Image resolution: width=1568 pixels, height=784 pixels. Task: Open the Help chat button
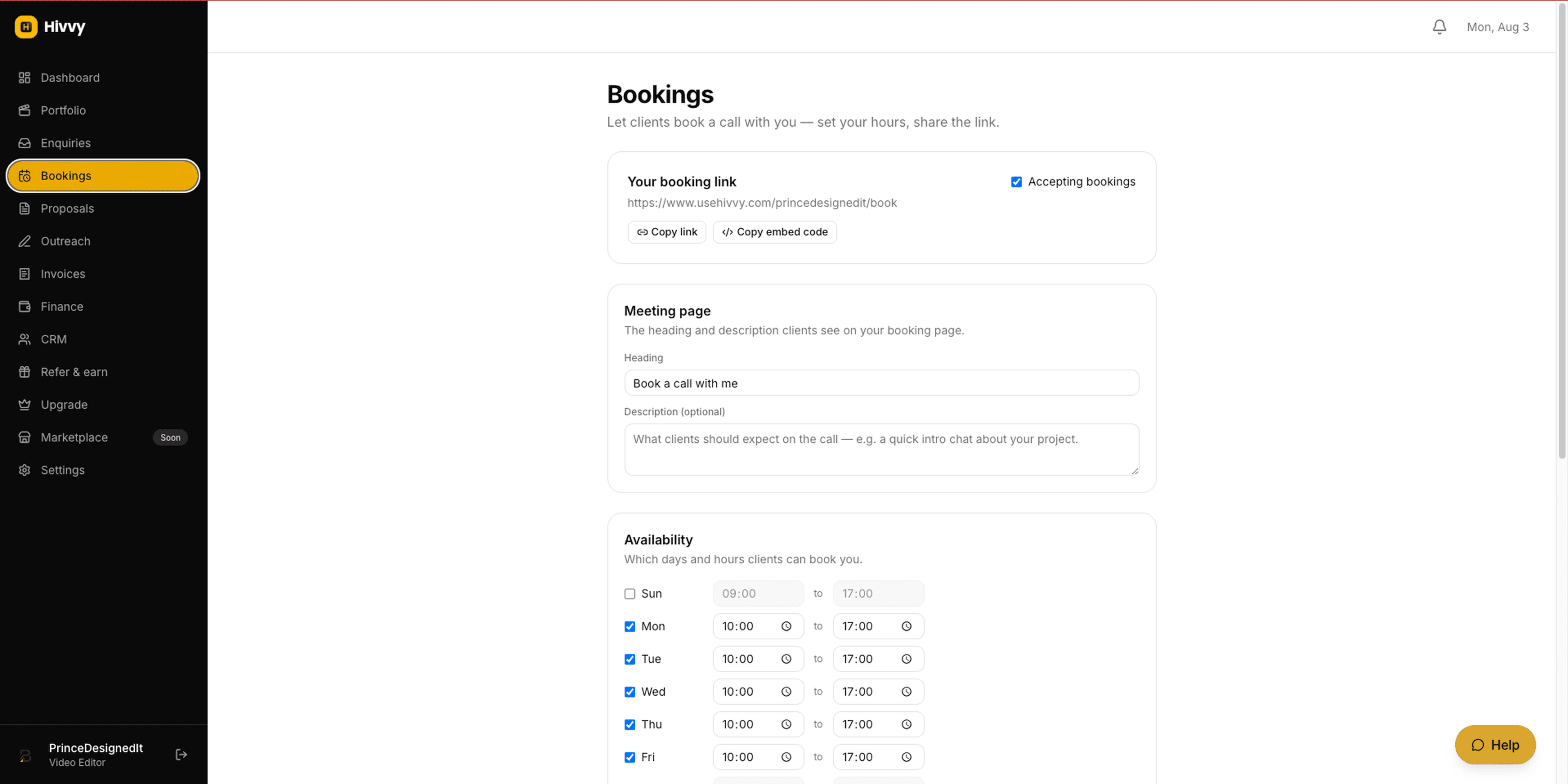(1495, 744)
